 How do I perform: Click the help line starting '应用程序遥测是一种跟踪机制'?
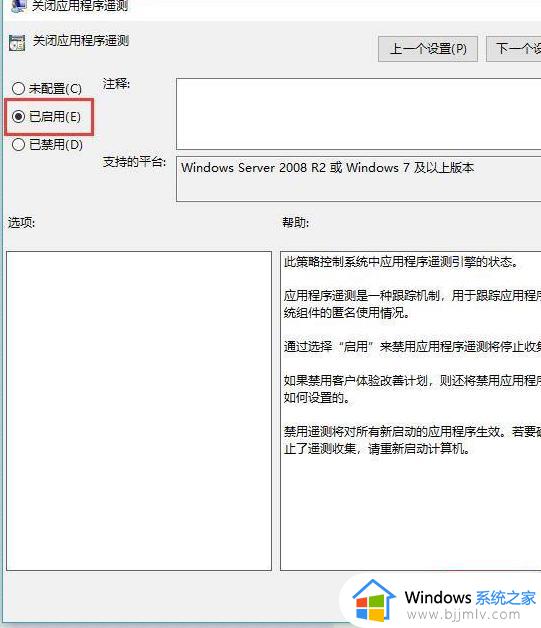(x=412, y=296)
